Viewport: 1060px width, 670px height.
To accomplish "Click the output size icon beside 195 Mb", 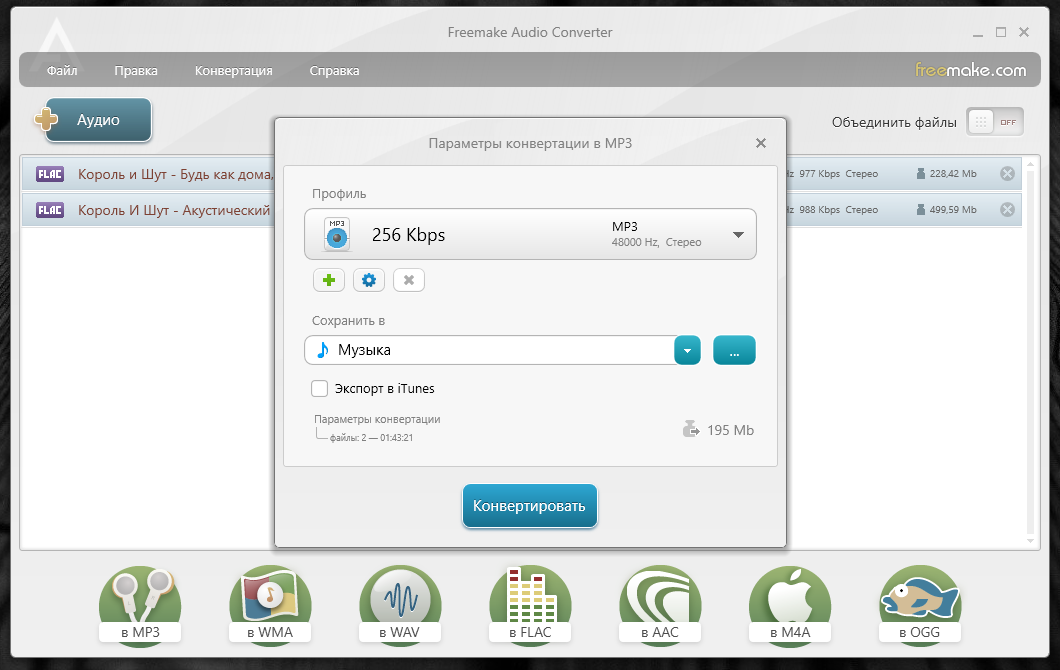I will click(690, 429).
